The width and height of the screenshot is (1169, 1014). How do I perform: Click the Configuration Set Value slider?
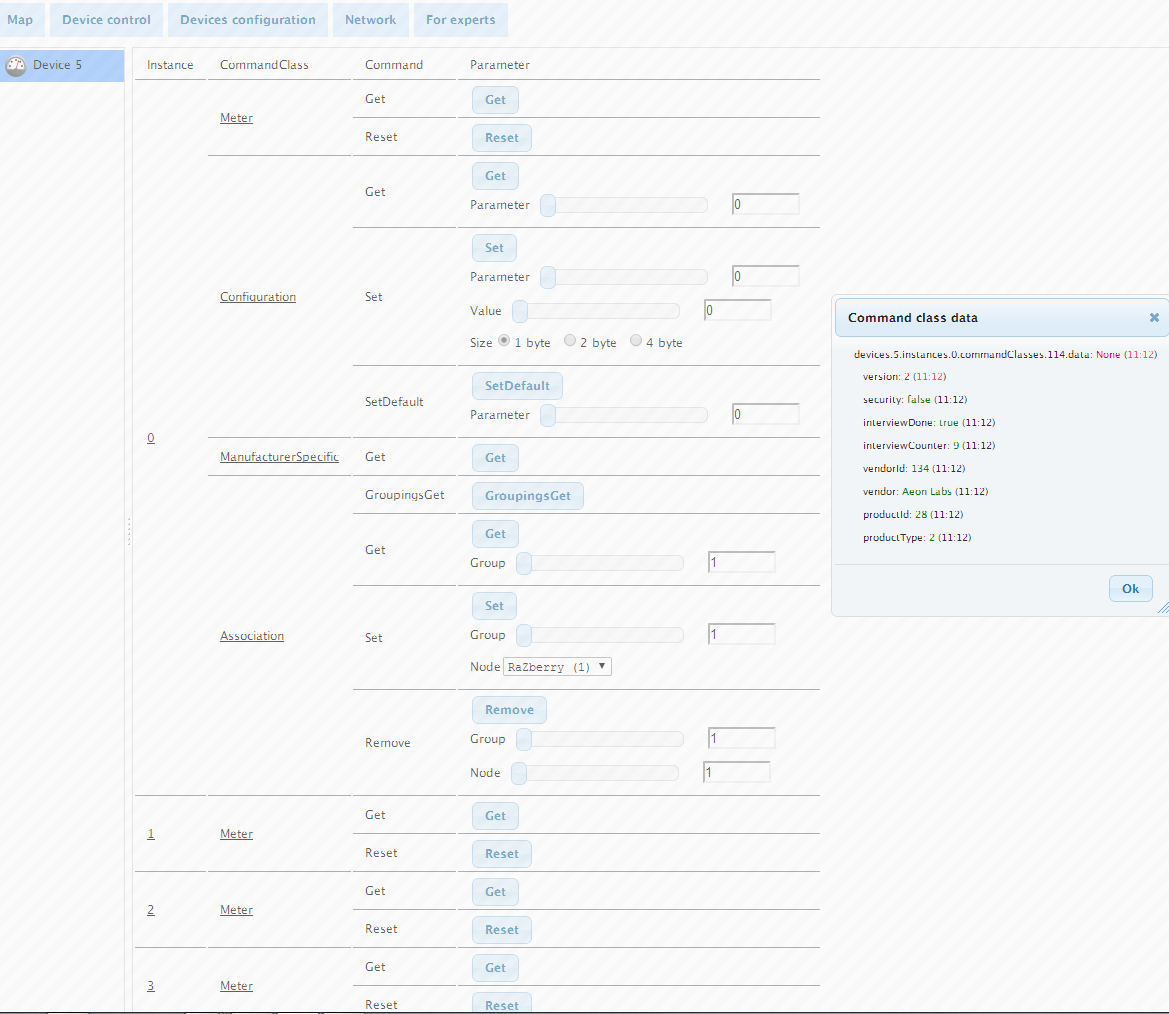tap(596, 311)
